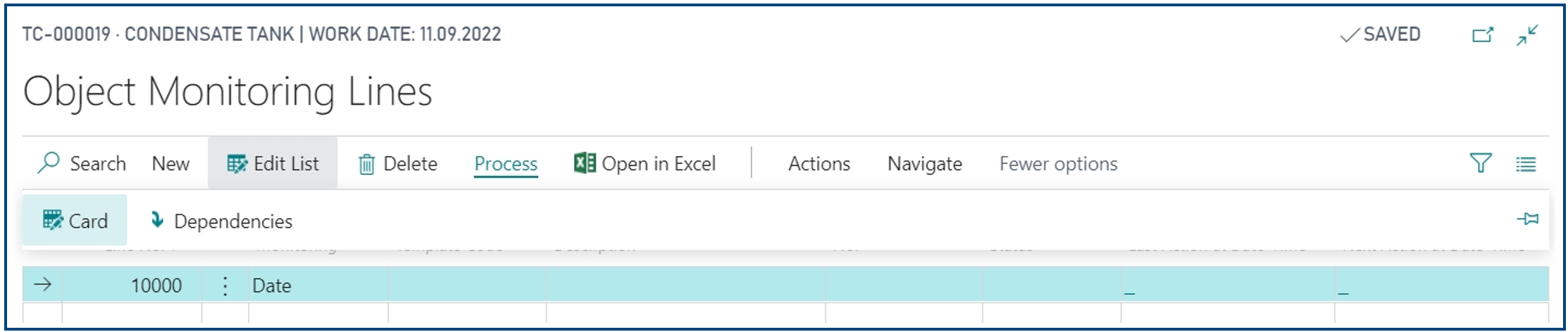
Task: Click the Date monitoring cell
Action: pyautogui.click(x=318, y=285)
